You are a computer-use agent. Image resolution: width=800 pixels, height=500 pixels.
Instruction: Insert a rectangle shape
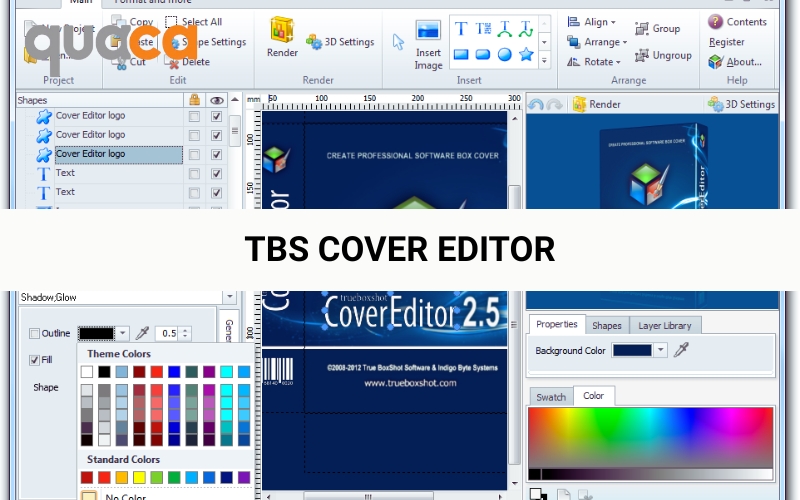pos(461,54)
